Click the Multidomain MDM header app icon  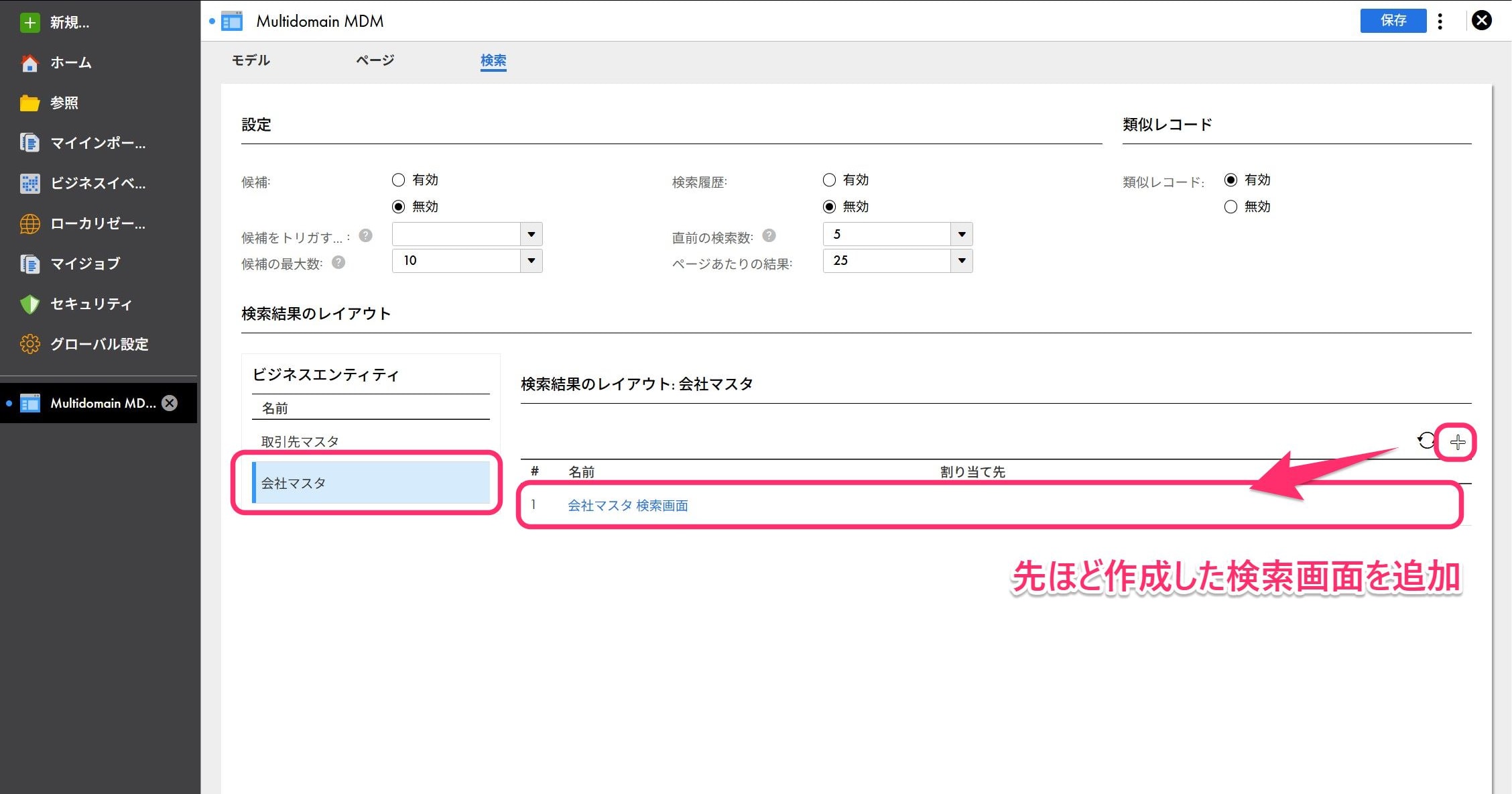(232, 21)
